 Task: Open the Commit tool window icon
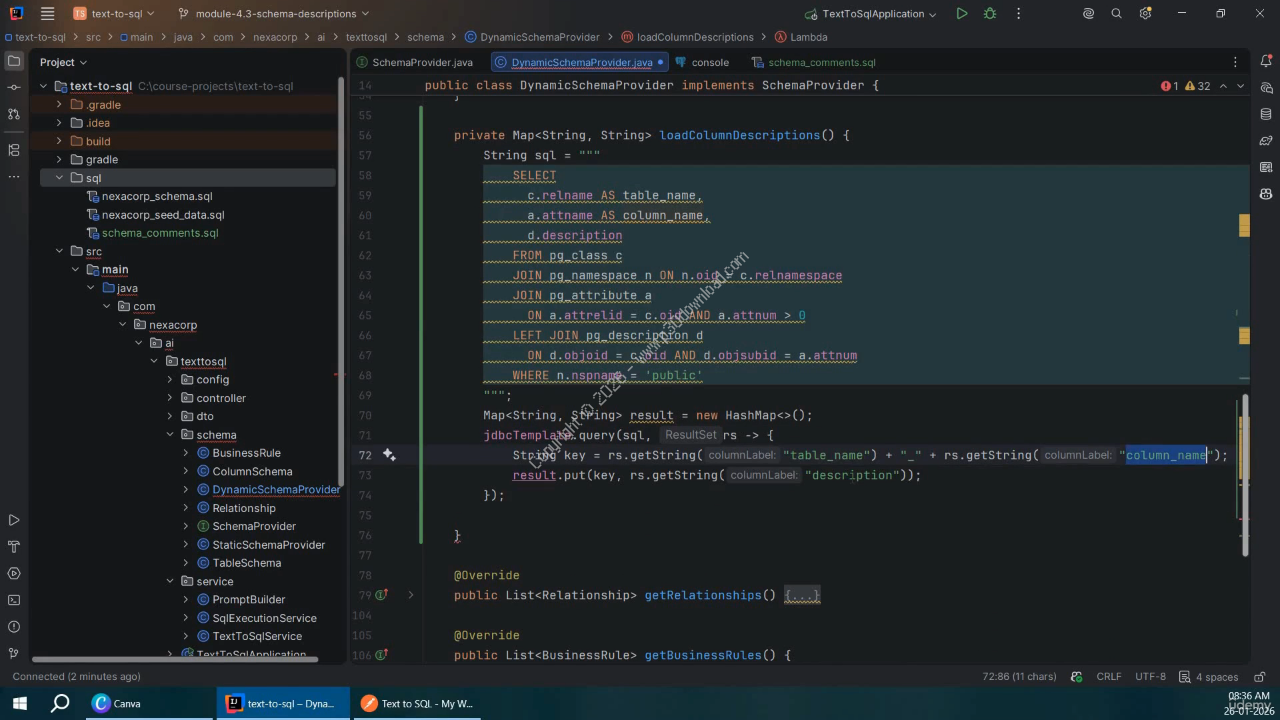click(x=14, y=88)
